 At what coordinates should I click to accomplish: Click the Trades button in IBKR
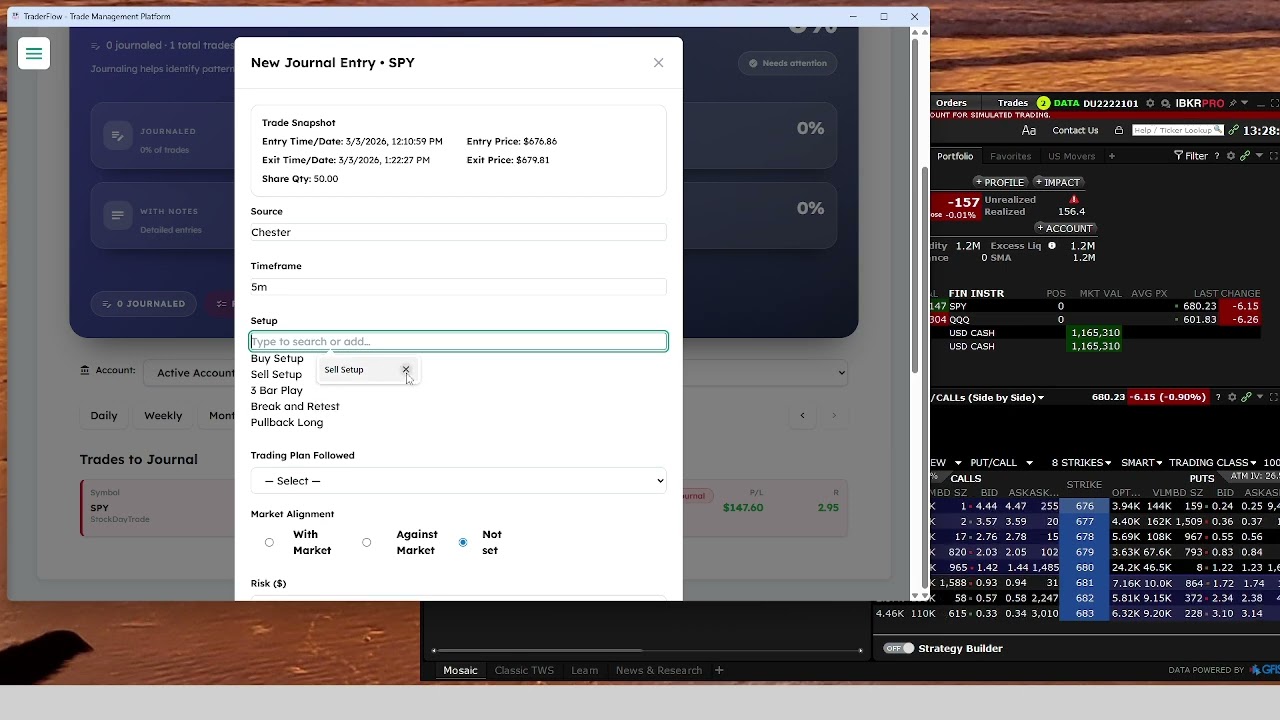(1013, 103)
